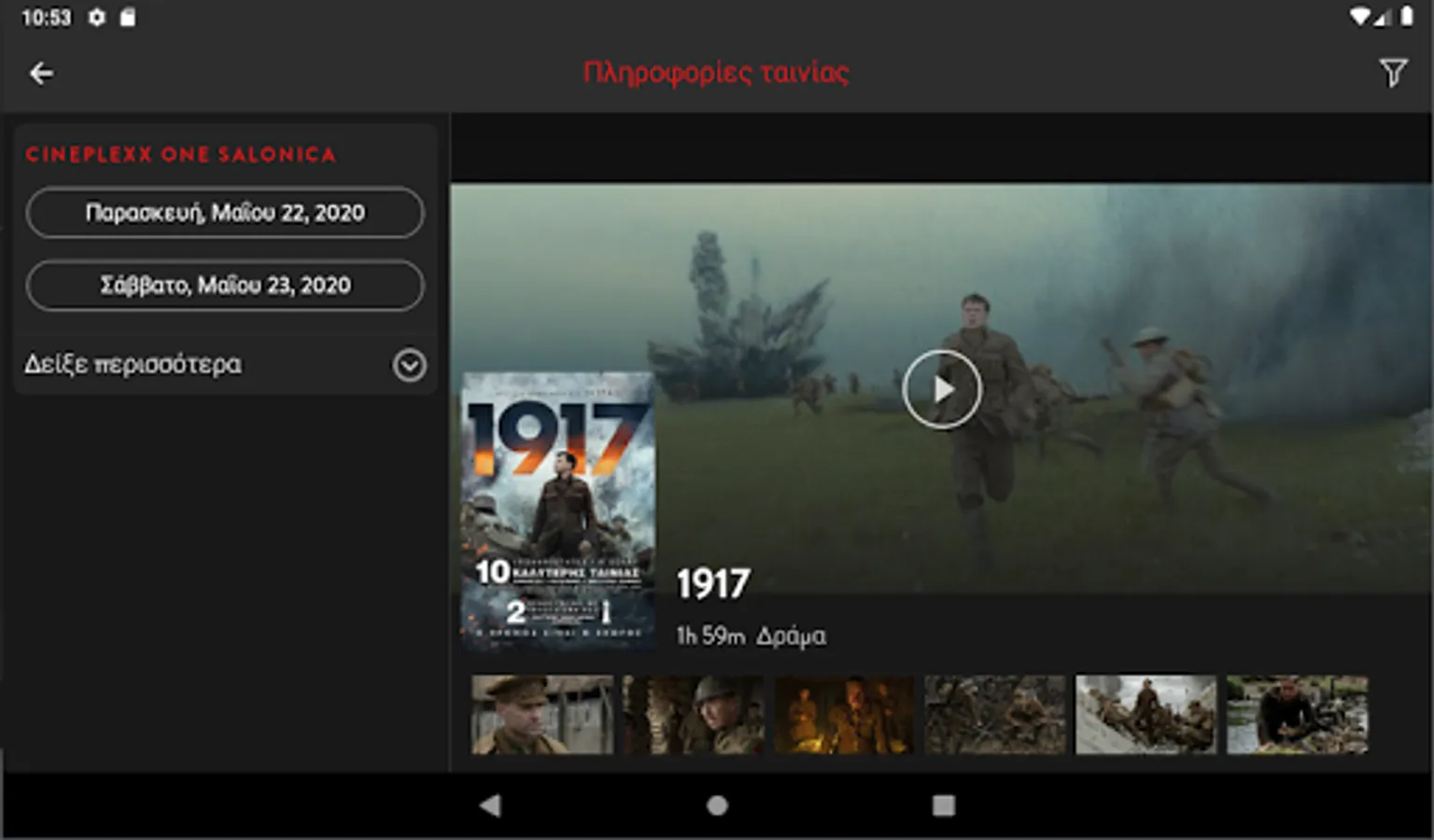The width and height of the screenshot is (1434, 840).
Task: Open still of officer in cap
Action: (x=542, y=715)
